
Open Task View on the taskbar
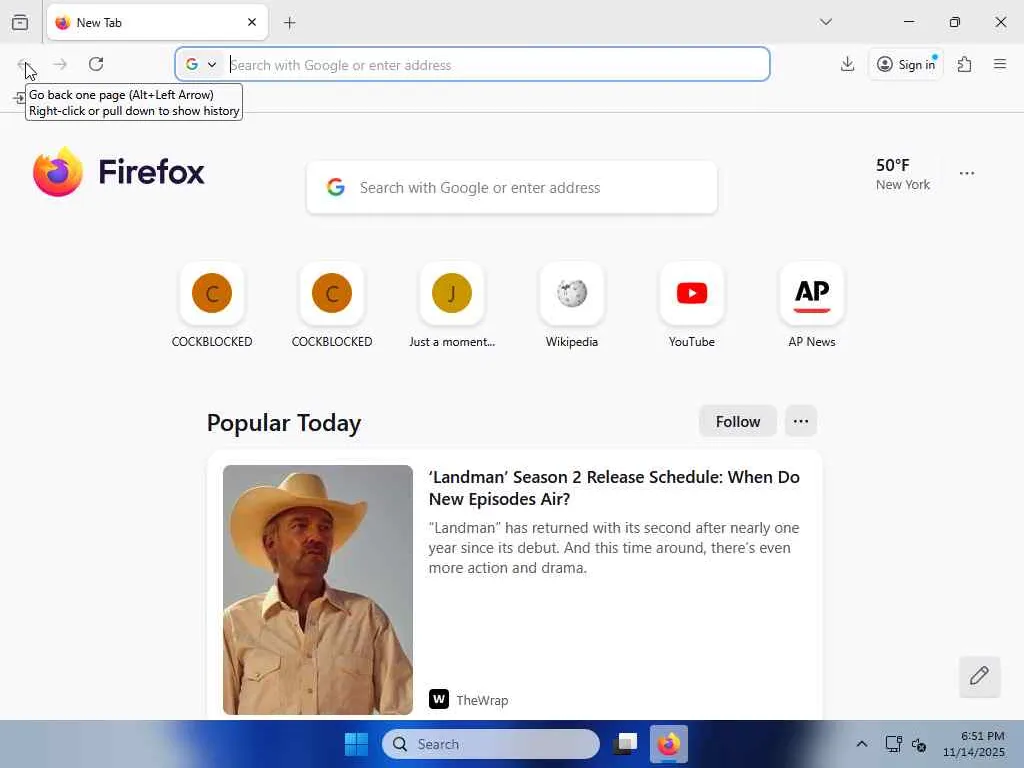click(626, 744)
